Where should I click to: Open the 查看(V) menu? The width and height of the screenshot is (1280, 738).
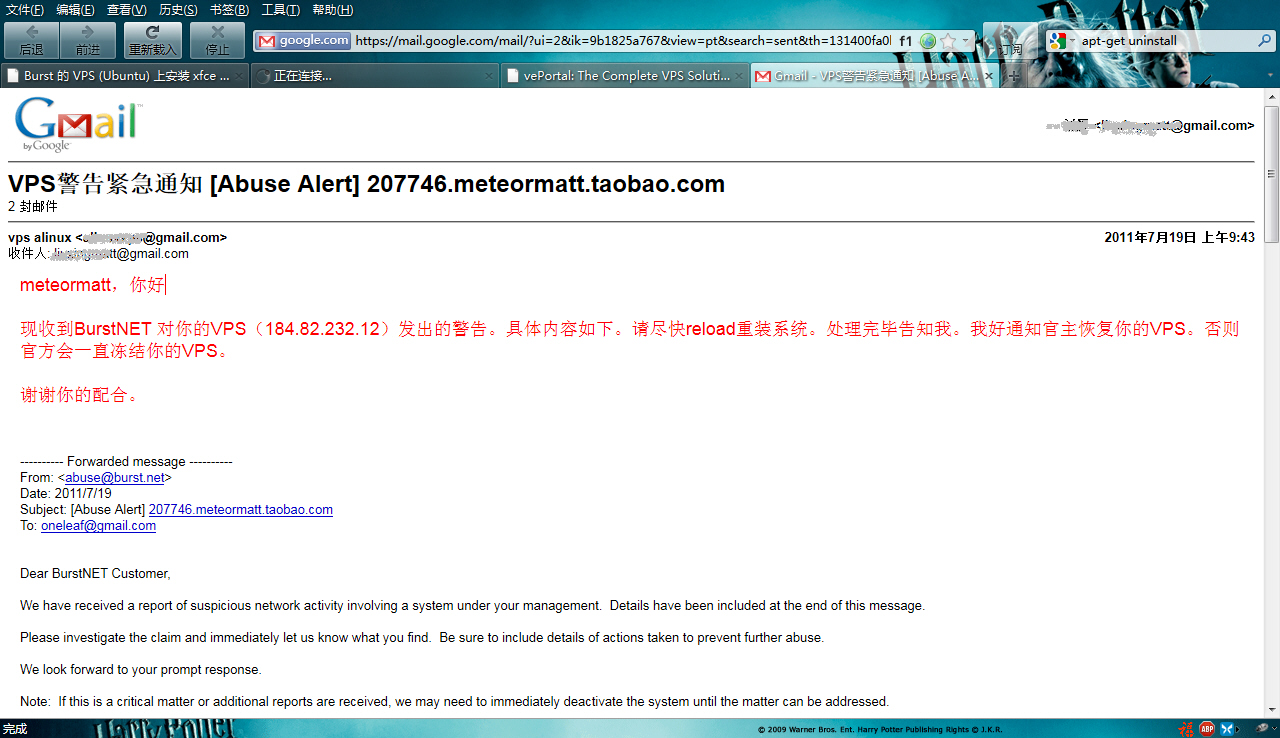pos(126,10)
